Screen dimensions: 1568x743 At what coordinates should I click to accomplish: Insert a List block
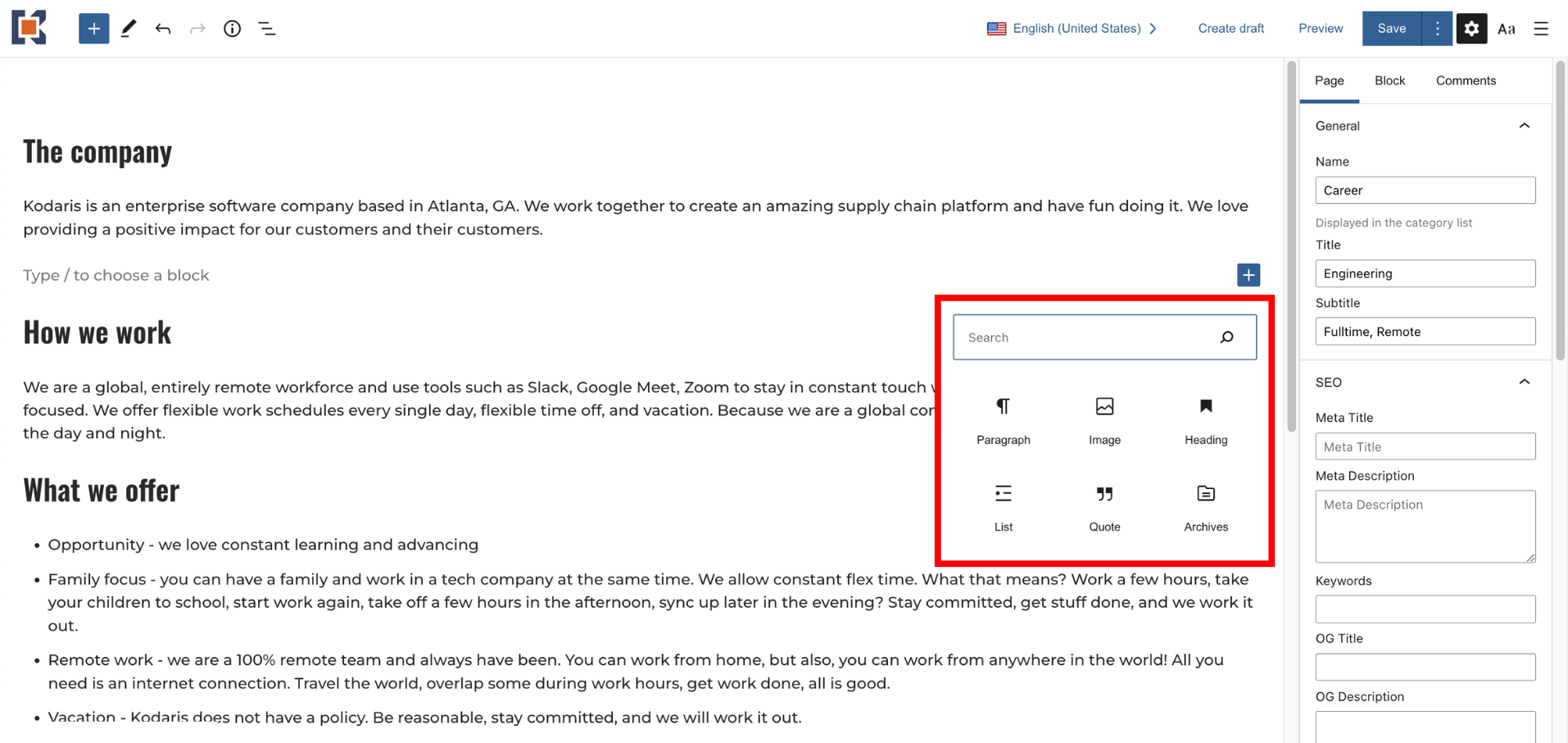click(x=1003, y=508)
